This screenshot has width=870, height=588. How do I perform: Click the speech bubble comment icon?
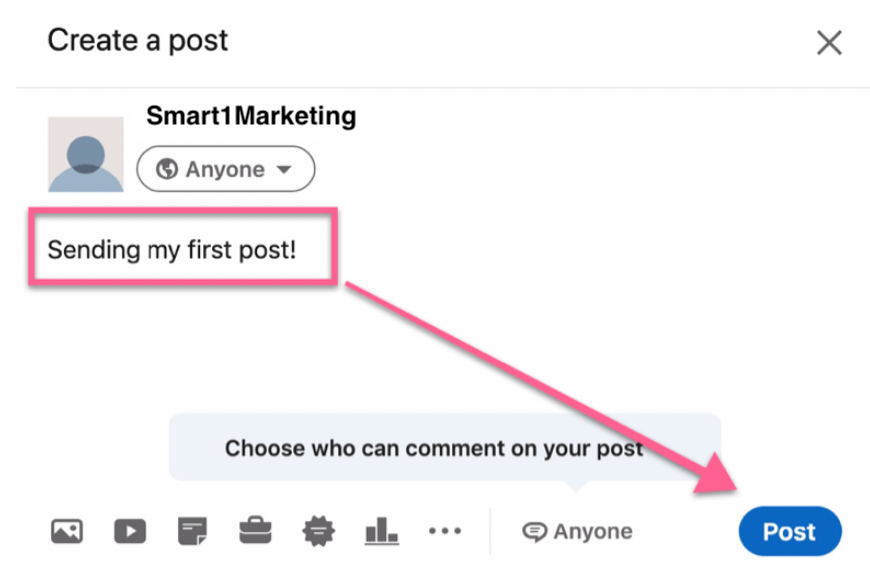(535, 533)
